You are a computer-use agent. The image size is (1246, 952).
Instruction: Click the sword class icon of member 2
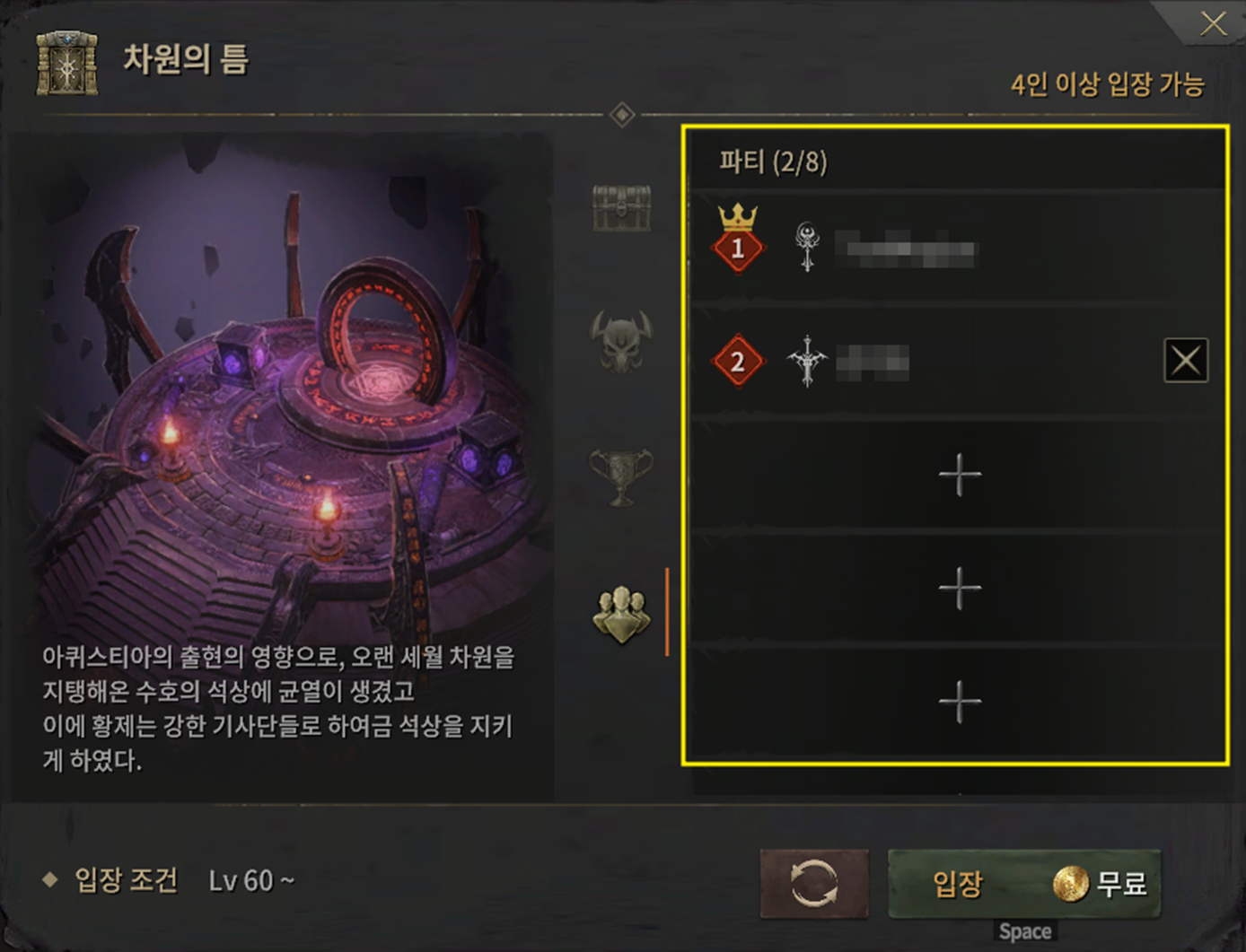click(x=807, y=361)
